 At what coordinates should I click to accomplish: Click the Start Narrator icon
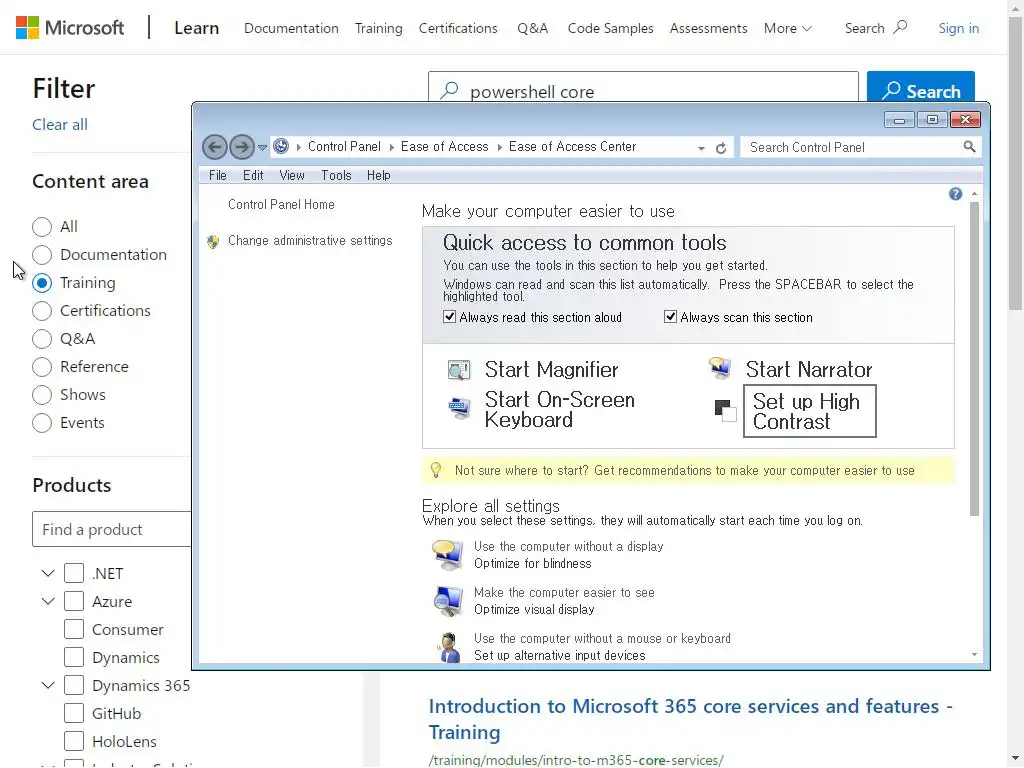[720, 368]
